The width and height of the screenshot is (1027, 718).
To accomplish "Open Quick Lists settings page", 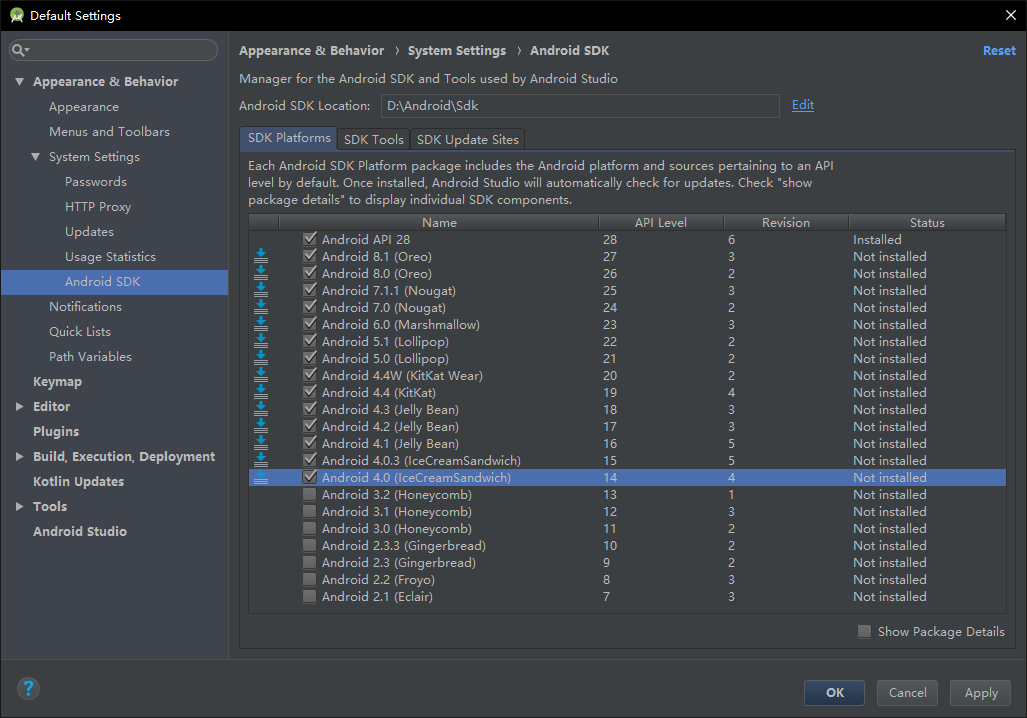I will pos(80,331).
